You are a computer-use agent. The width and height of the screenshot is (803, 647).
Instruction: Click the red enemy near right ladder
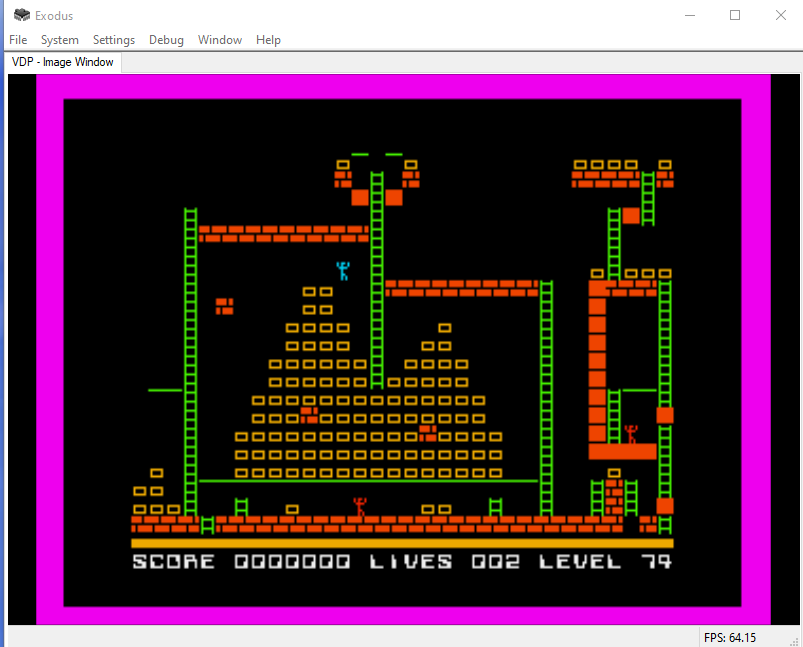[631, 434]
